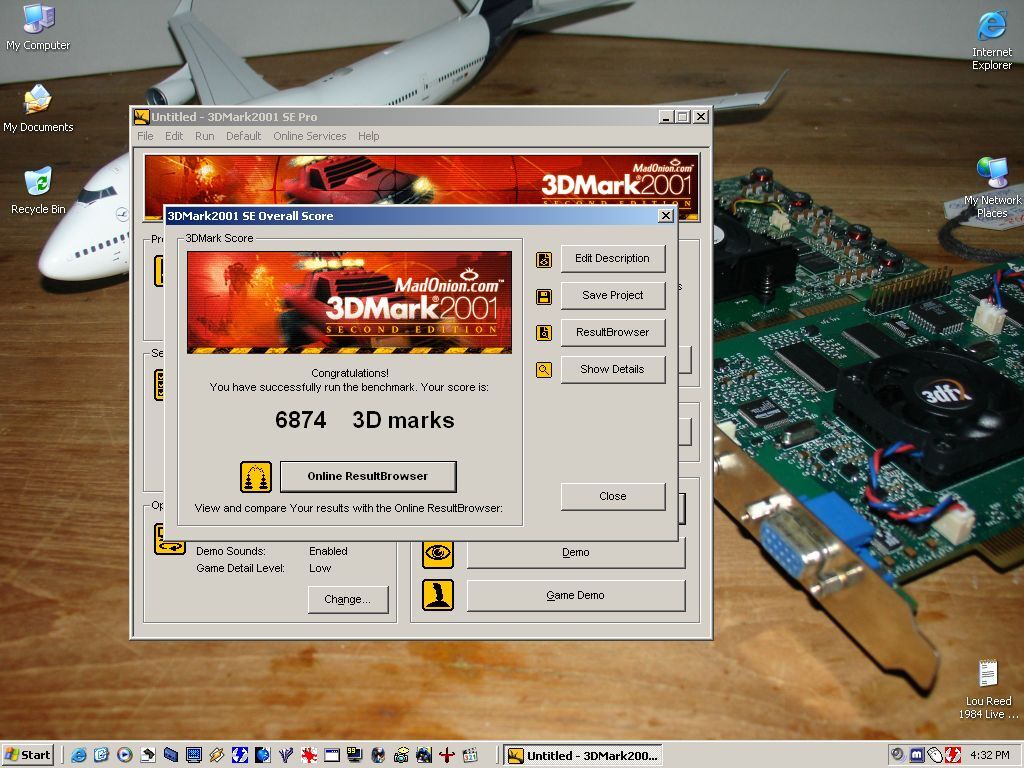This screenshot has height=768, width=1024.
Task: Open the File menu in 3DMark2001 window
Action: 145,136
